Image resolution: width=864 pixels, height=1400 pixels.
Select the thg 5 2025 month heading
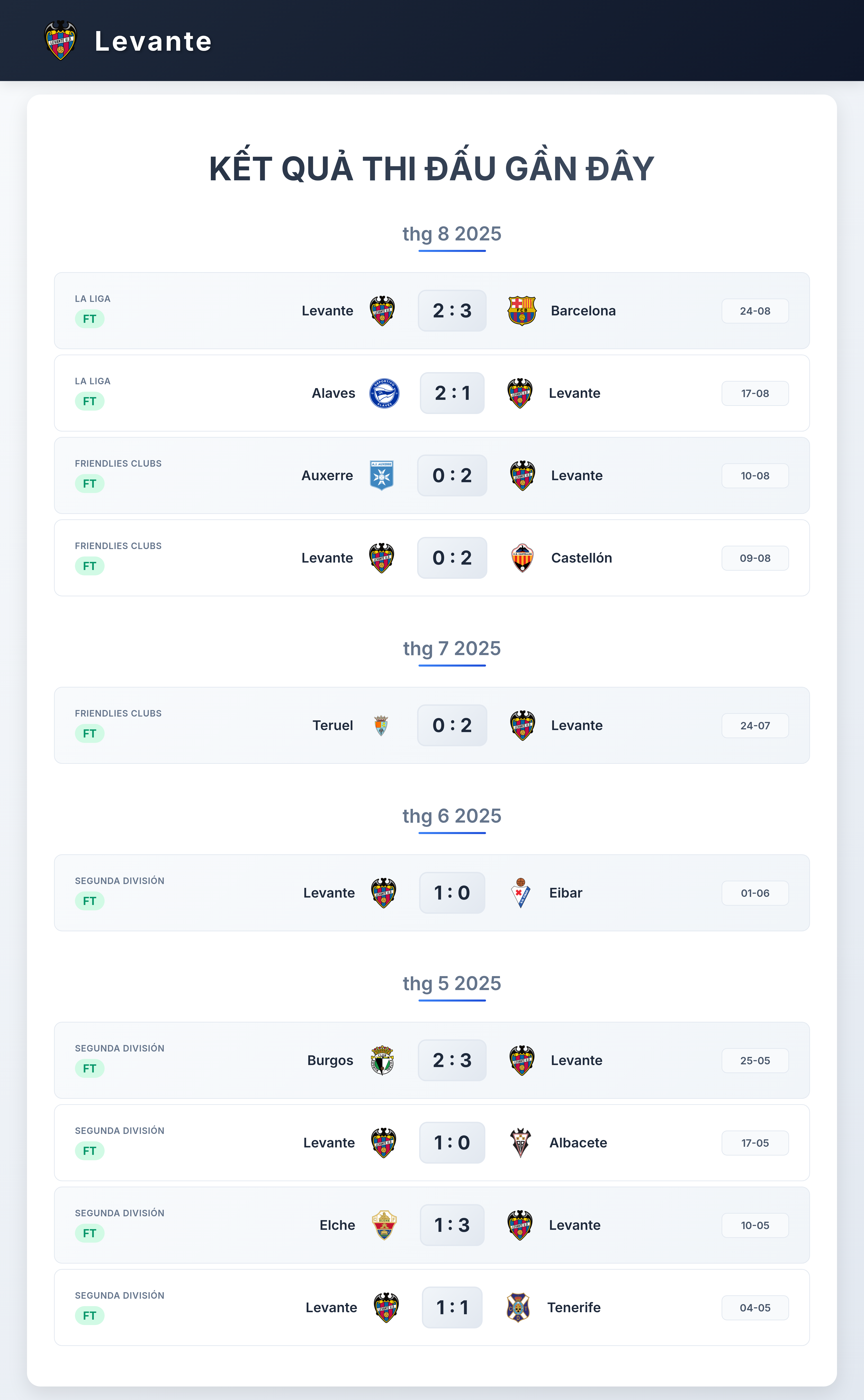(452, 983)
